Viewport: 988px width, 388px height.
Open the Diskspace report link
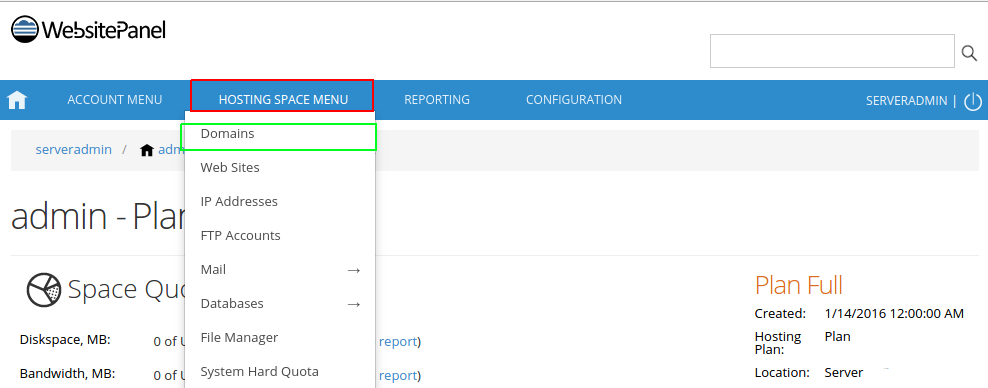(398, 341)
